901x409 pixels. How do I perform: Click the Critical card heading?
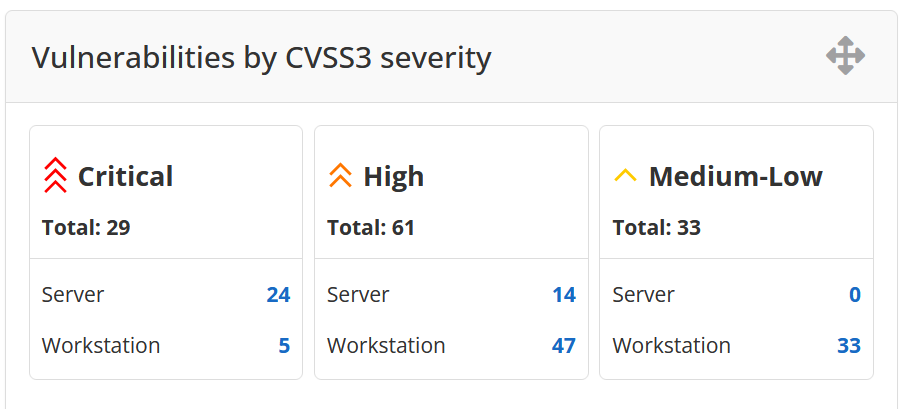pyautogui.click(x=125, y=177)
